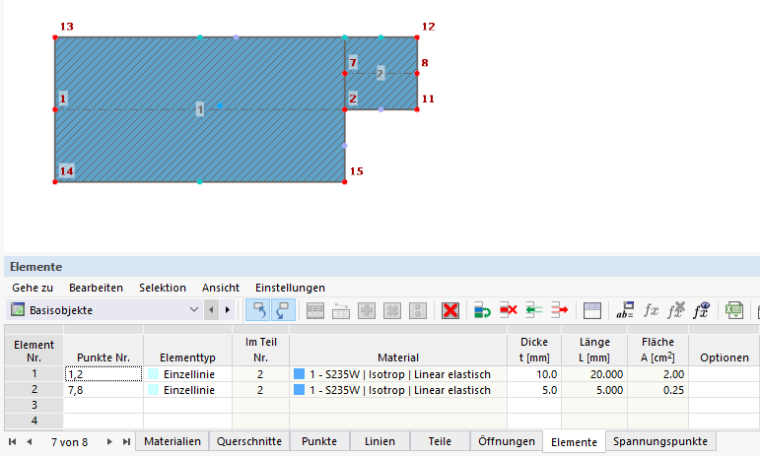This screenshot has height=456, width=760.
Task: Open the Basisobjekte dropdown list
Action: 194,310
